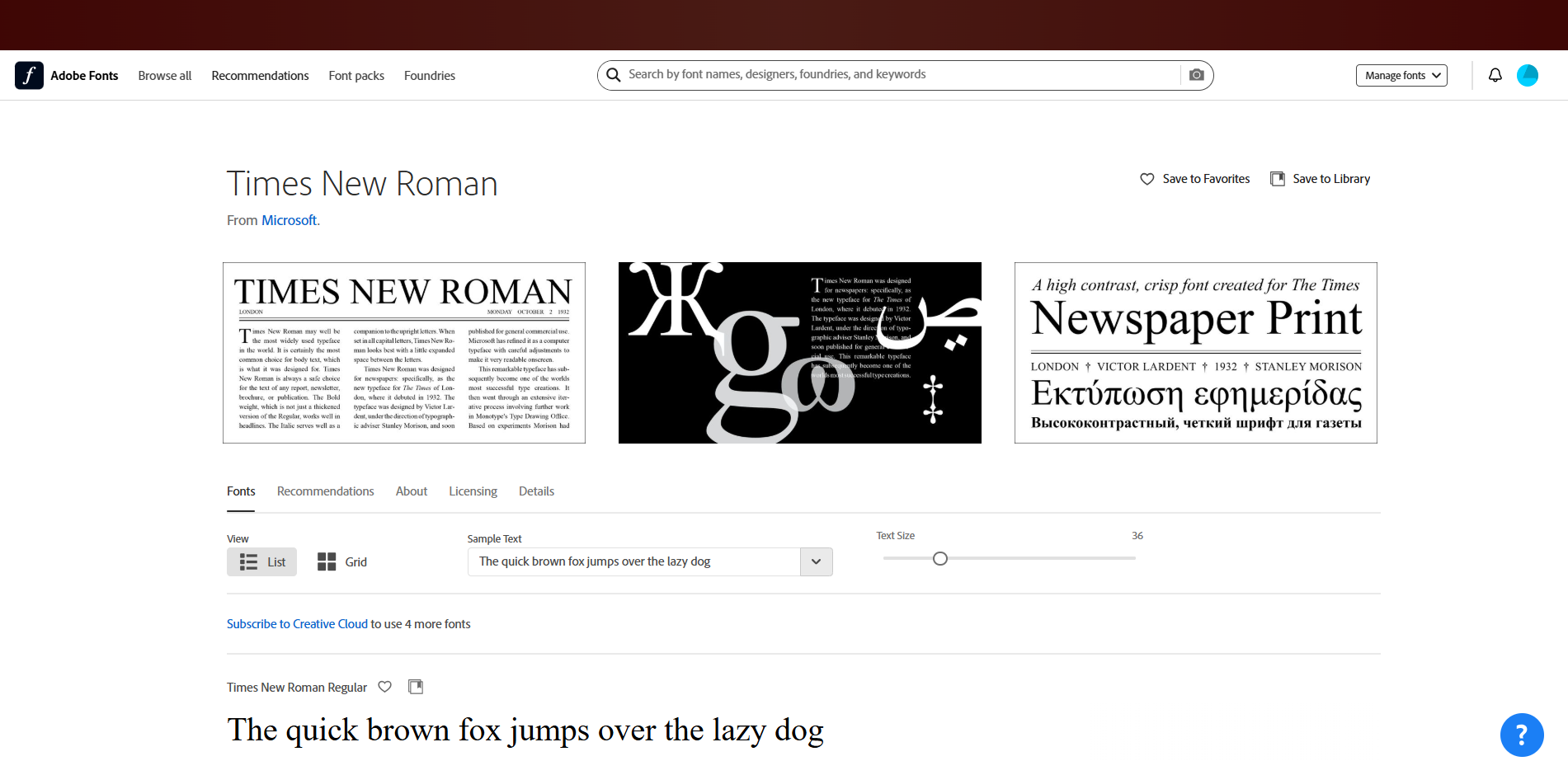Adjust the Text Size slider
Image resolution: width=1568 pixels, height=775 pixels.
point(939,558)
